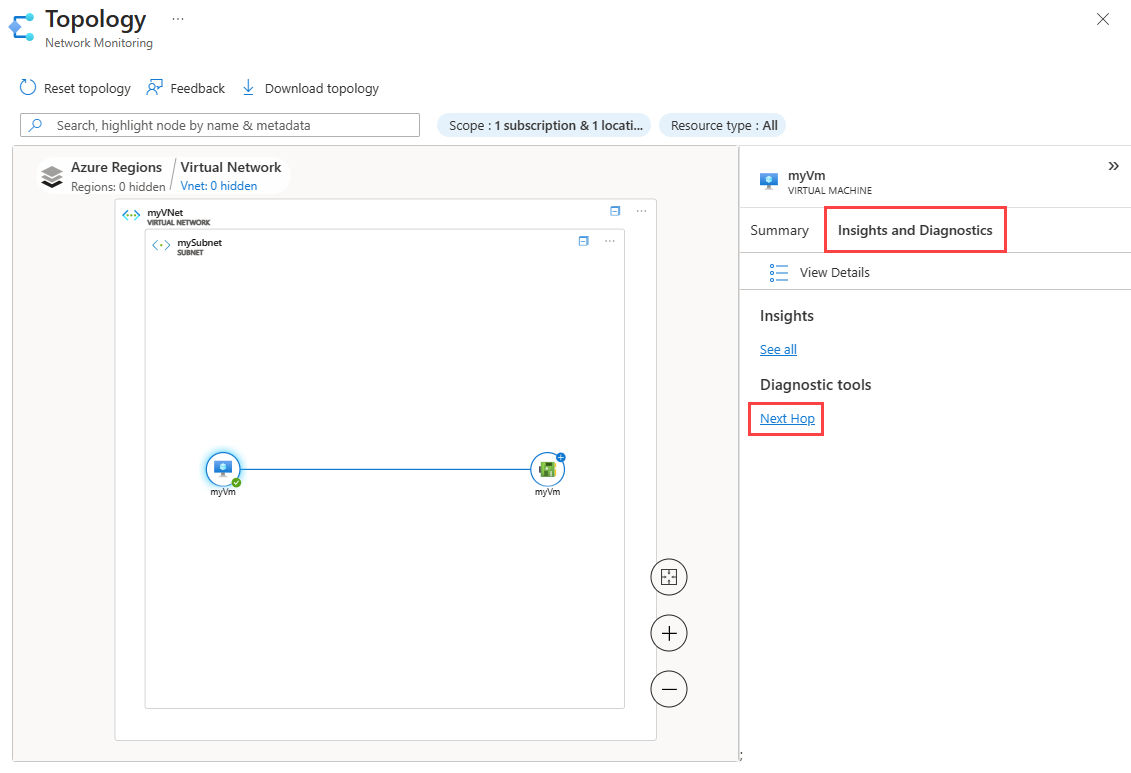This screenshot has width=1131, height=773.
Task: Click the myVm icon in details pane
Action: [x=769, y=181]
